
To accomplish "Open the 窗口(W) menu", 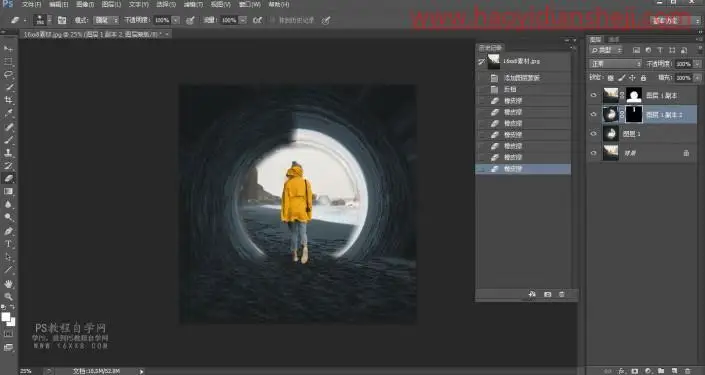I will coord(250,4).
